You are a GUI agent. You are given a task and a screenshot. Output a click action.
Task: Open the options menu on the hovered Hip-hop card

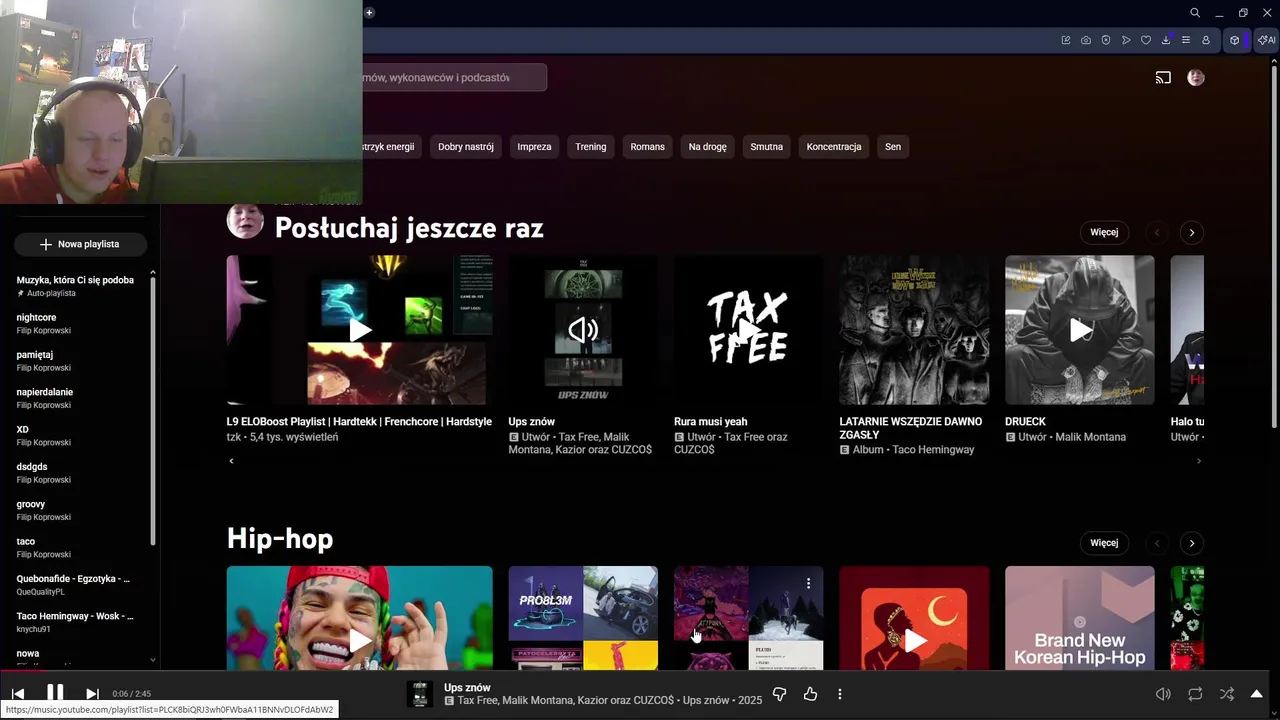pos(808,583)
